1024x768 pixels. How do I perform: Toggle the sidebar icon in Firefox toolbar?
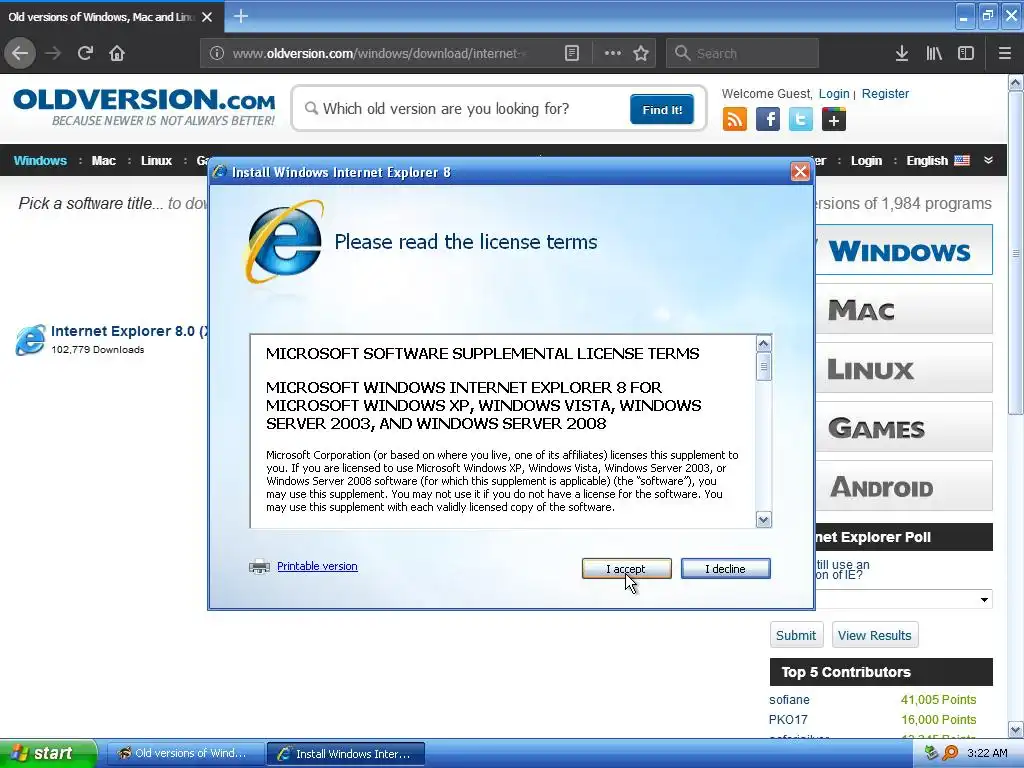[x=966, y=53]
